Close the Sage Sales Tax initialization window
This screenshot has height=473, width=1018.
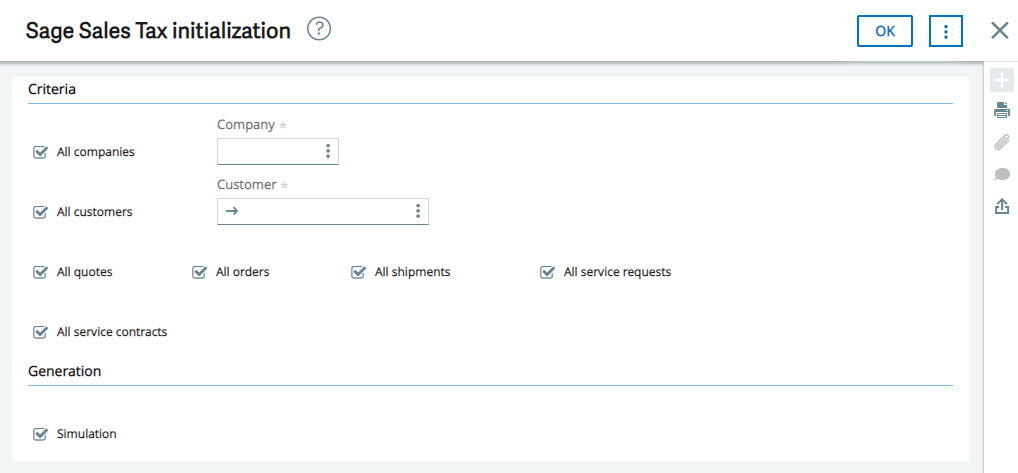pyautogui.click(x=1000, y=30)
